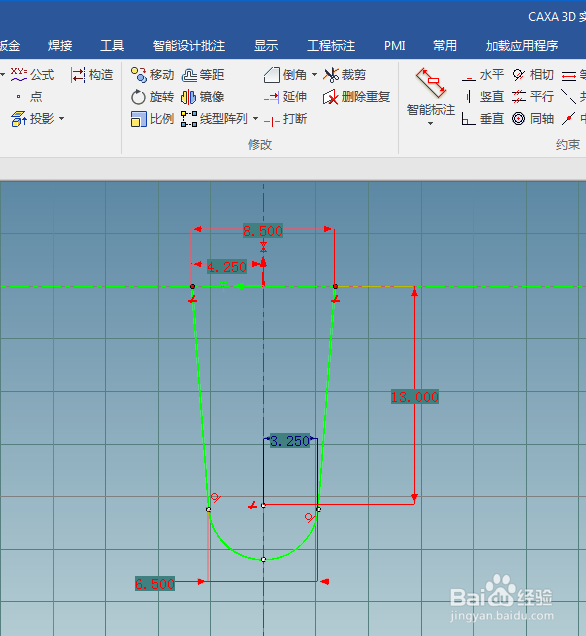Click the left tangent constraint symbol
The image size is (586, 636).
click(x=215, y=497)
